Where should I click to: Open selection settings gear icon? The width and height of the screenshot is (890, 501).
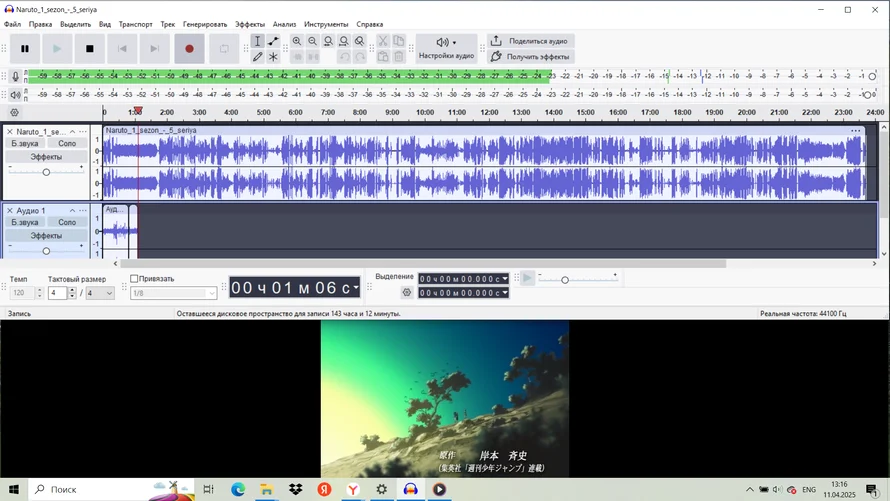coord(406,293)
